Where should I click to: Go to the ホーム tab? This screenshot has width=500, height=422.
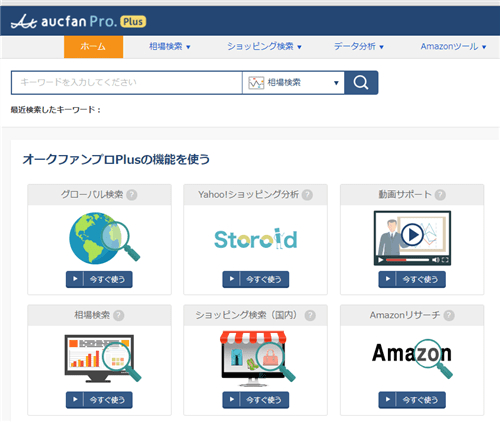pyautogui.click(x=93, y=47)
